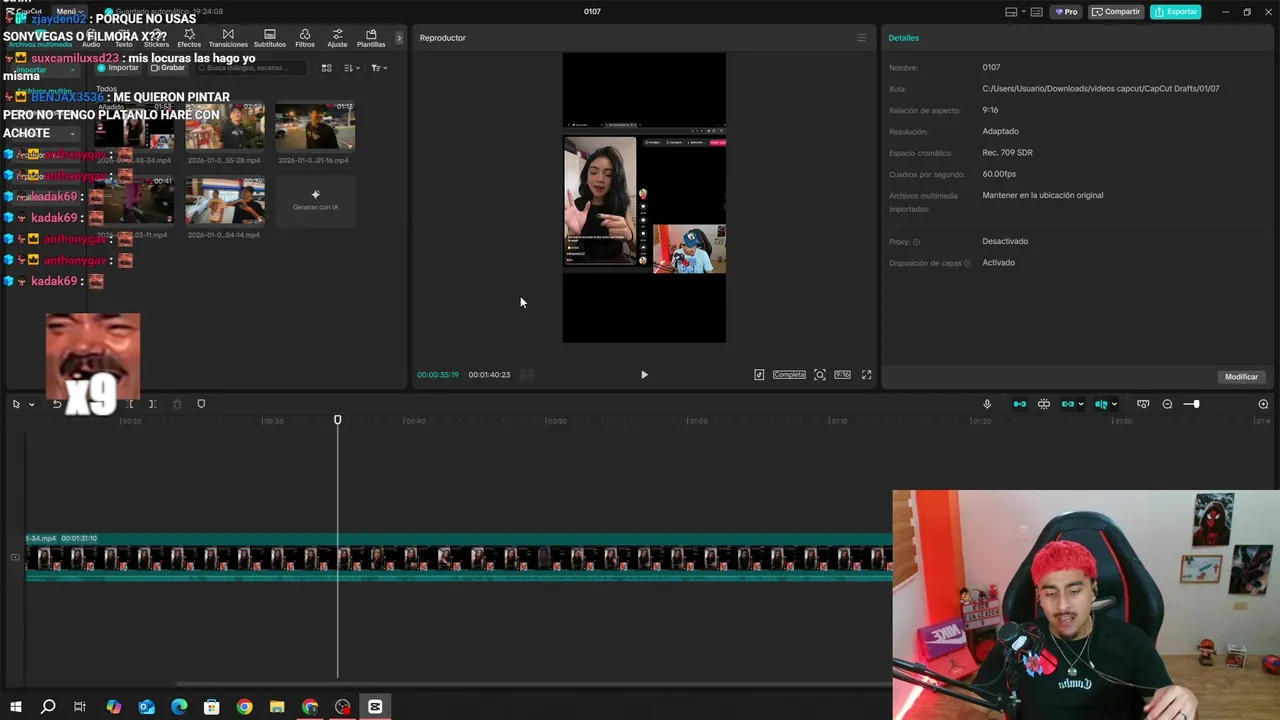Expand more tabs with the right arrow

pos(399,38)
